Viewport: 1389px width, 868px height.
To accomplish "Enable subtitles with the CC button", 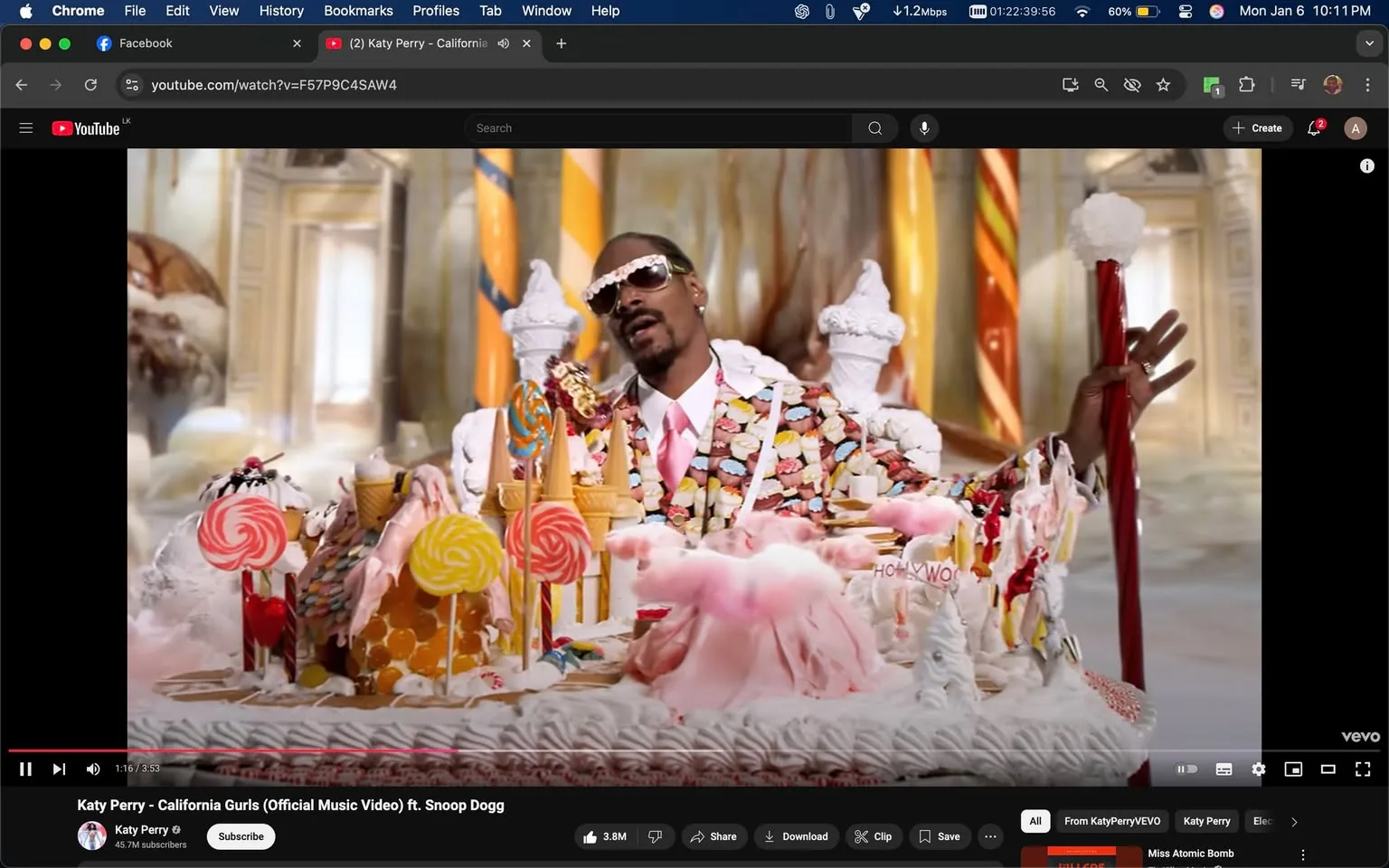I will [x=1223, y=769].
